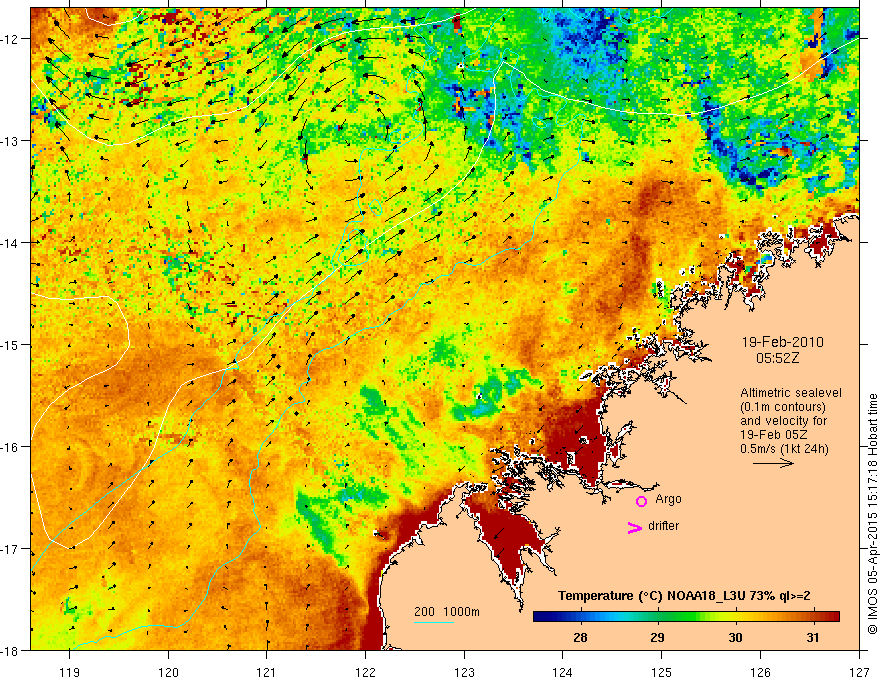Click the 'drifter' legend label
The width and height of the screenshot is (880, 680).
pos(663,526)
